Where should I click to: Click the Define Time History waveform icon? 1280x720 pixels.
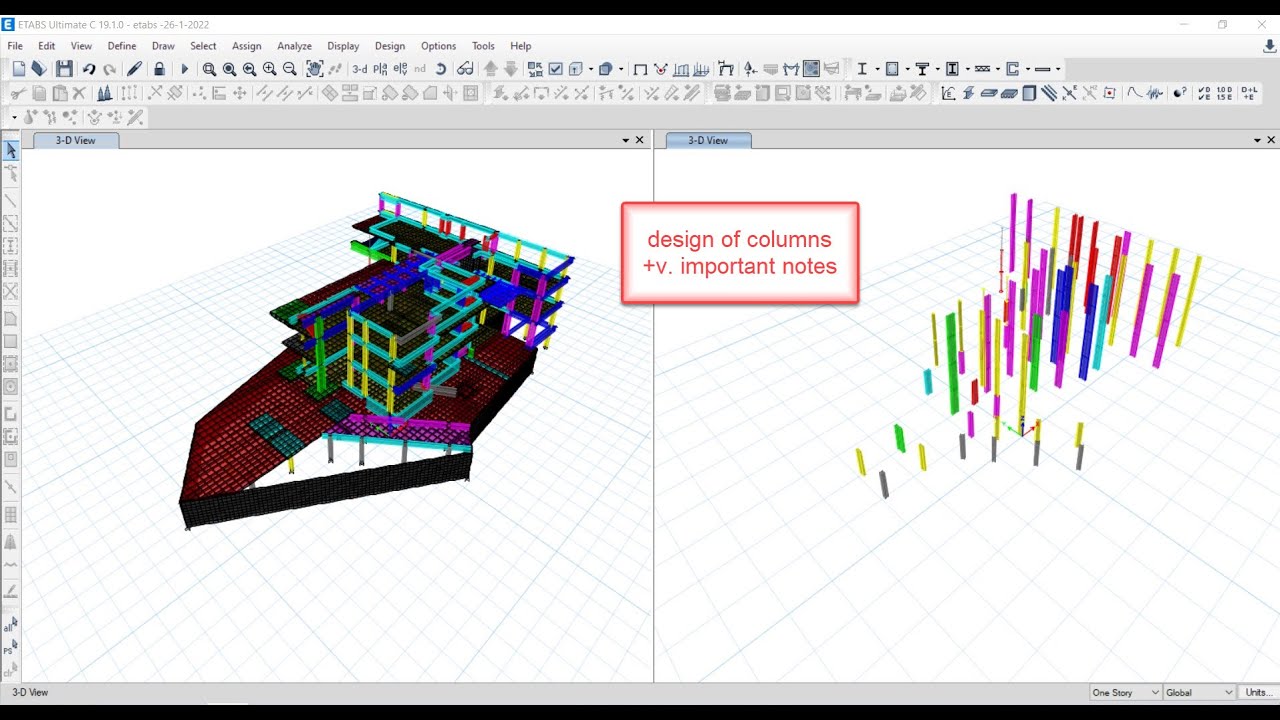pos(1156,93)
